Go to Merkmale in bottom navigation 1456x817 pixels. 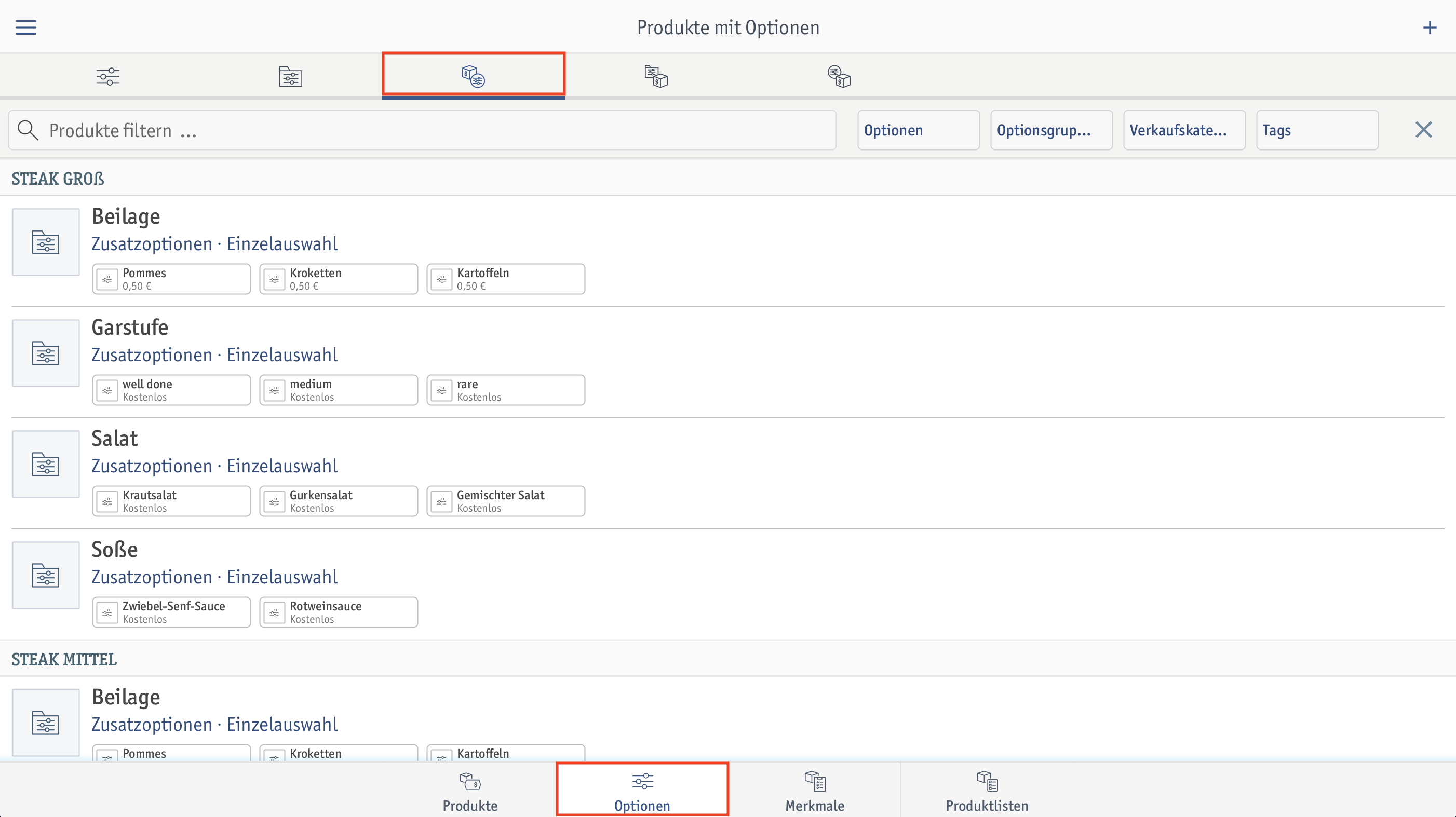tap(815, 791)
